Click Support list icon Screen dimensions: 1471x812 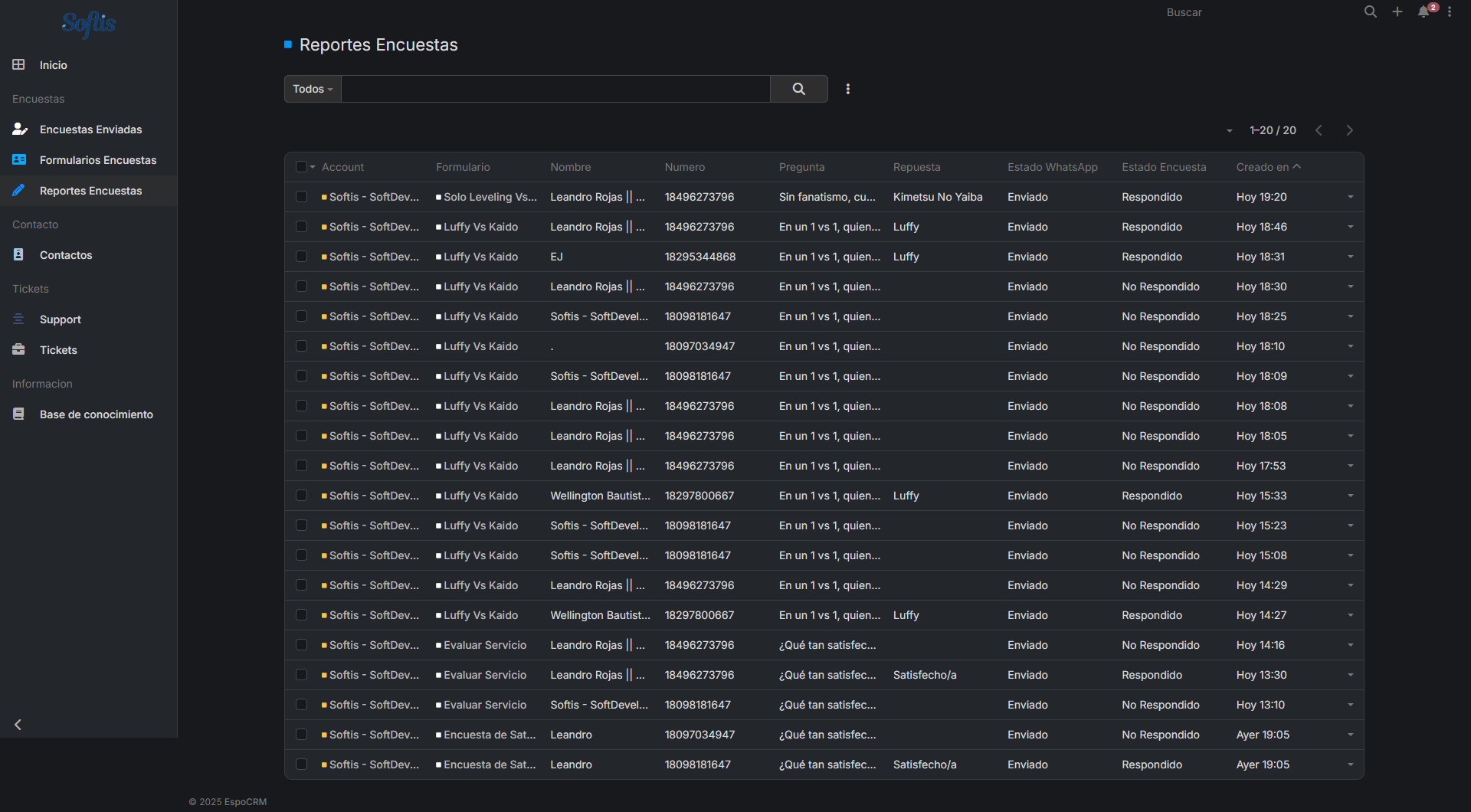pos(18,319)
